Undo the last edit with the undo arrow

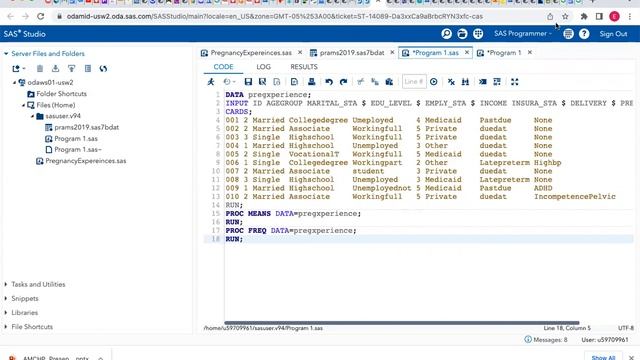[329, 82]
